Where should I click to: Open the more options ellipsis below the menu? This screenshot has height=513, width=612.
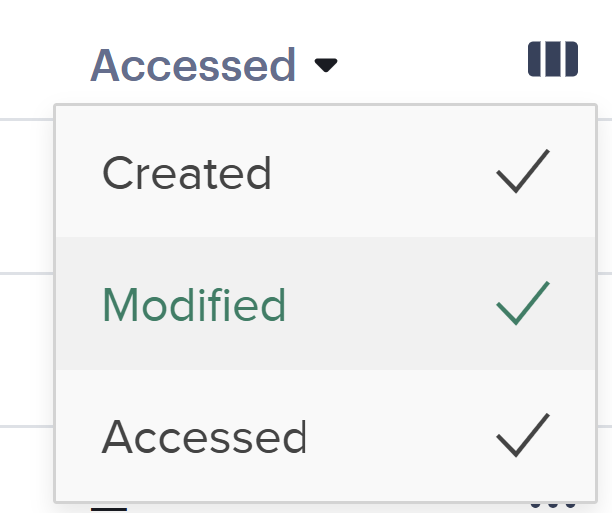coord(550,506)
